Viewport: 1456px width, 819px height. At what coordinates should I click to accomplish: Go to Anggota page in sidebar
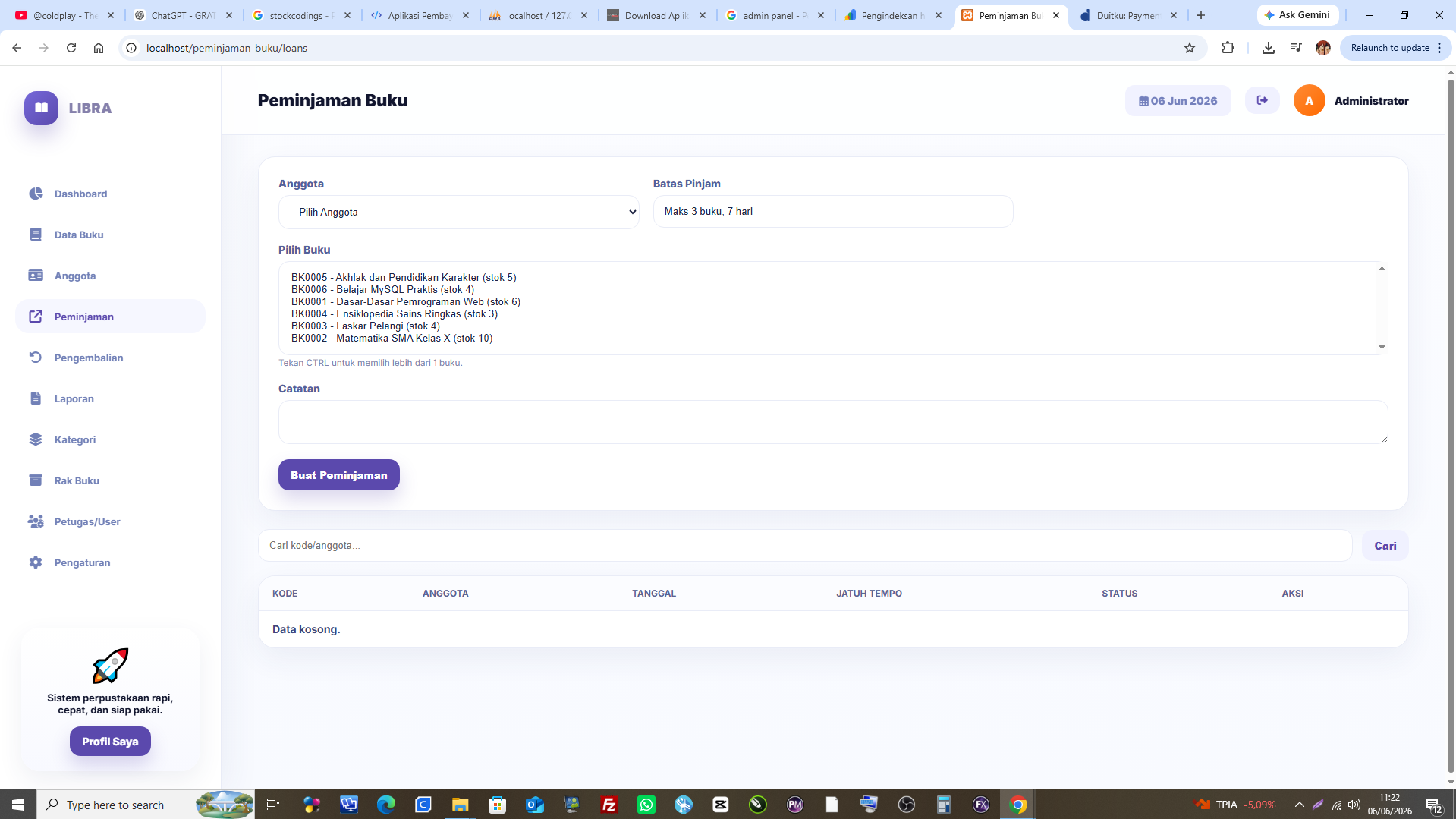(74, 276)
